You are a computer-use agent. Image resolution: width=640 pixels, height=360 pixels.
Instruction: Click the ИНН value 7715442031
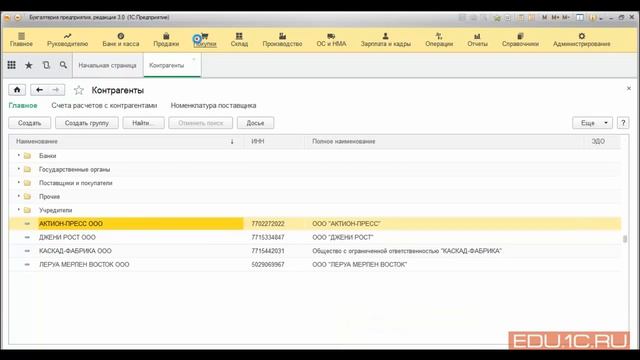268,251
